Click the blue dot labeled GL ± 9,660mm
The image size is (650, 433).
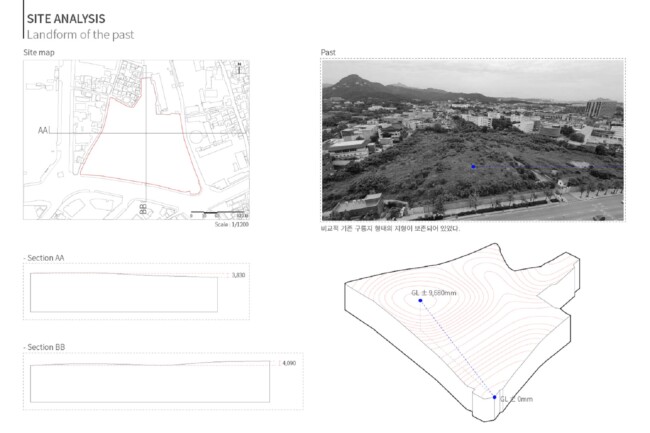[420, 300]
